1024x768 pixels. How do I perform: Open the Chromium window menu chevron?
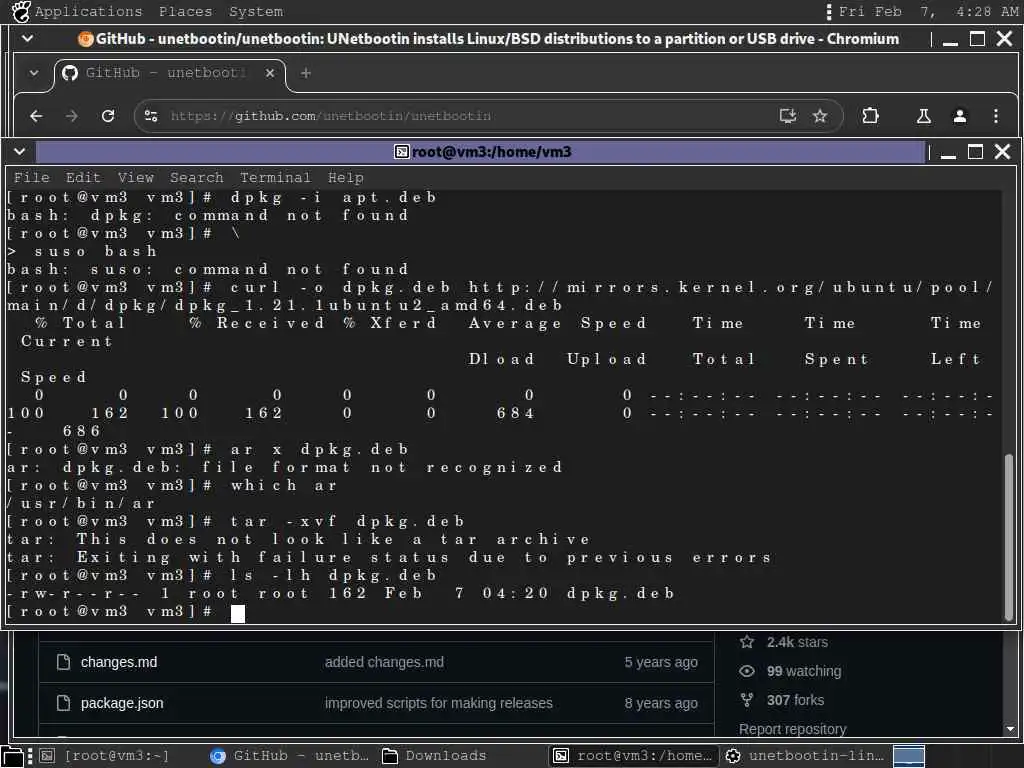(x=27, y=39)
